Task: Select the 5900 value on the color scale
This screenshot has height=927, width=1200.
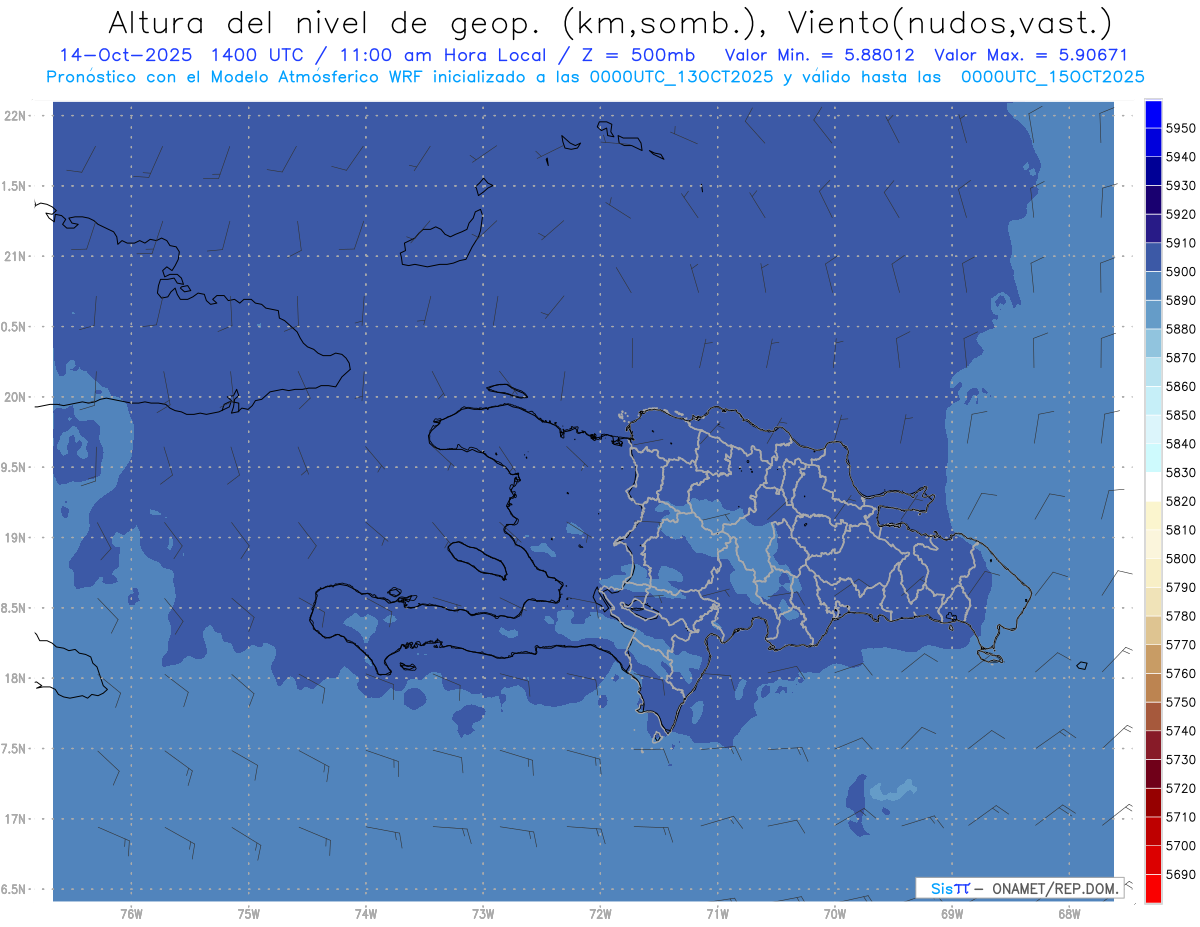Action: click(x=1180, y=272)
